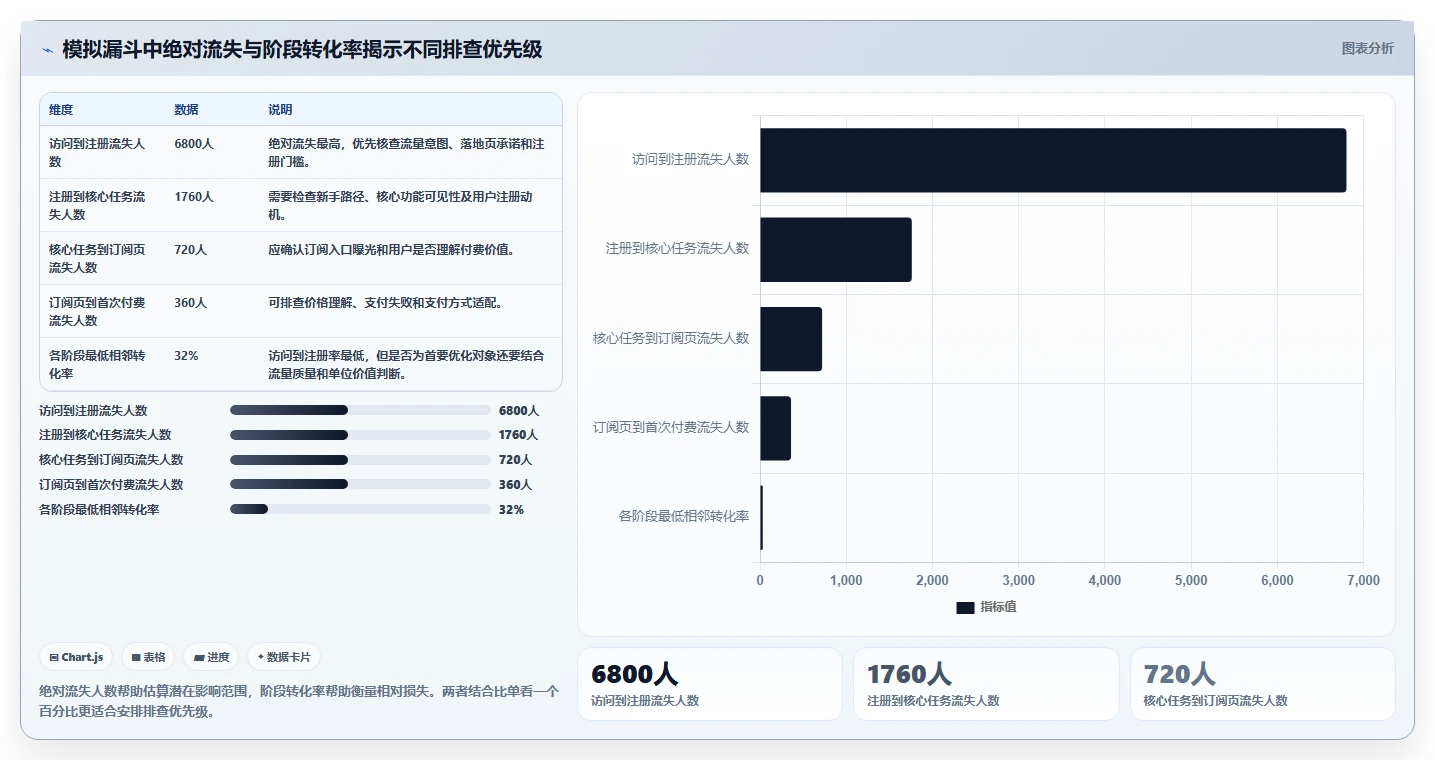Click the footer note starting 绝对流失人数帮助估算
The width and height of the screenshot is (1435, 760).
pyautogui.click(x=299, y=701)
